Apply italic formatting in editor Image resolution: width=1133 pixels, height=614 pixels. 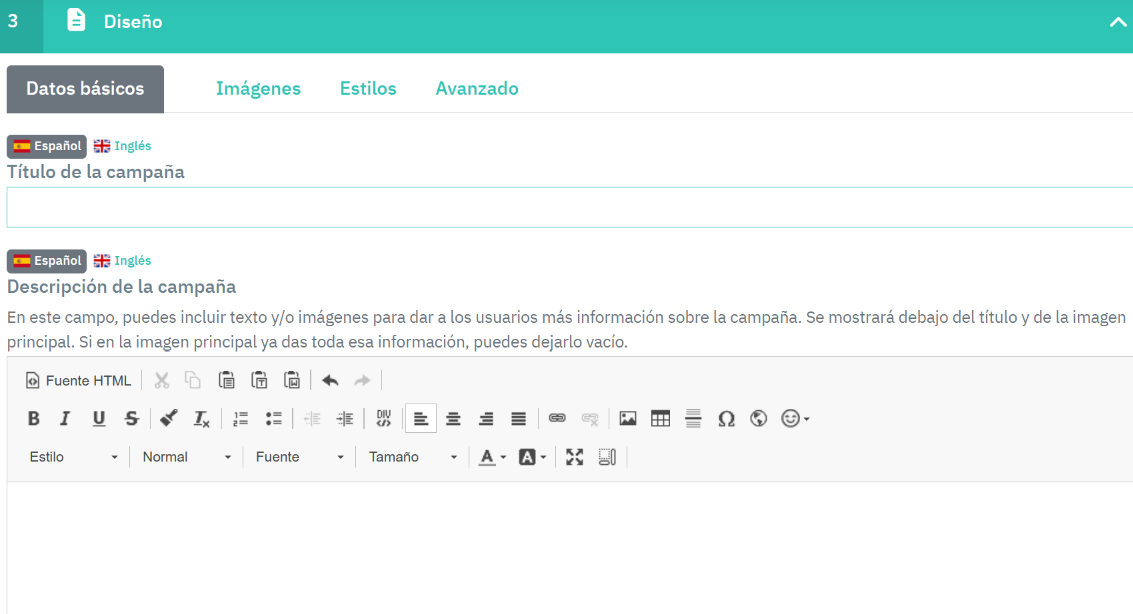coord(65,419)
